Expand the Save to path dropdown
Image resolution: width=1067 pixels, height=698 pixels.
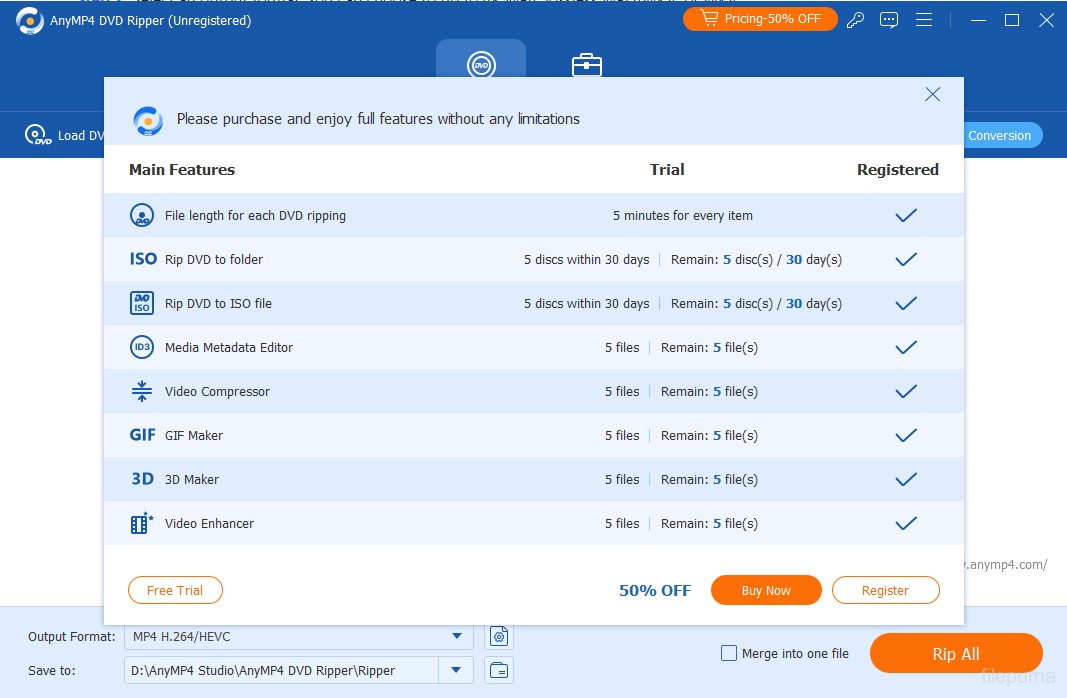tap(456, 670)
